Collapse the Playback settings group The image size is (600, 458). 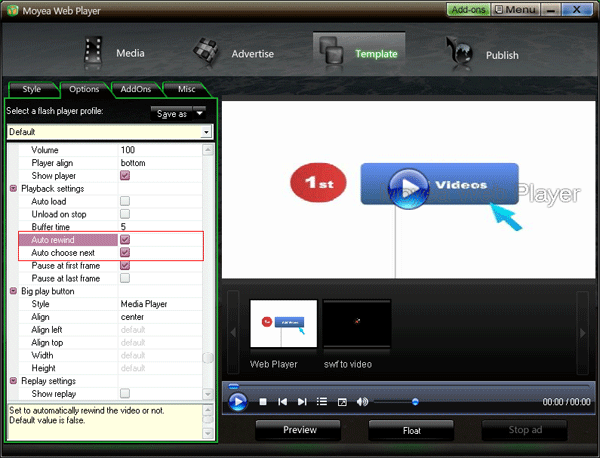click(x=13, y=189)
